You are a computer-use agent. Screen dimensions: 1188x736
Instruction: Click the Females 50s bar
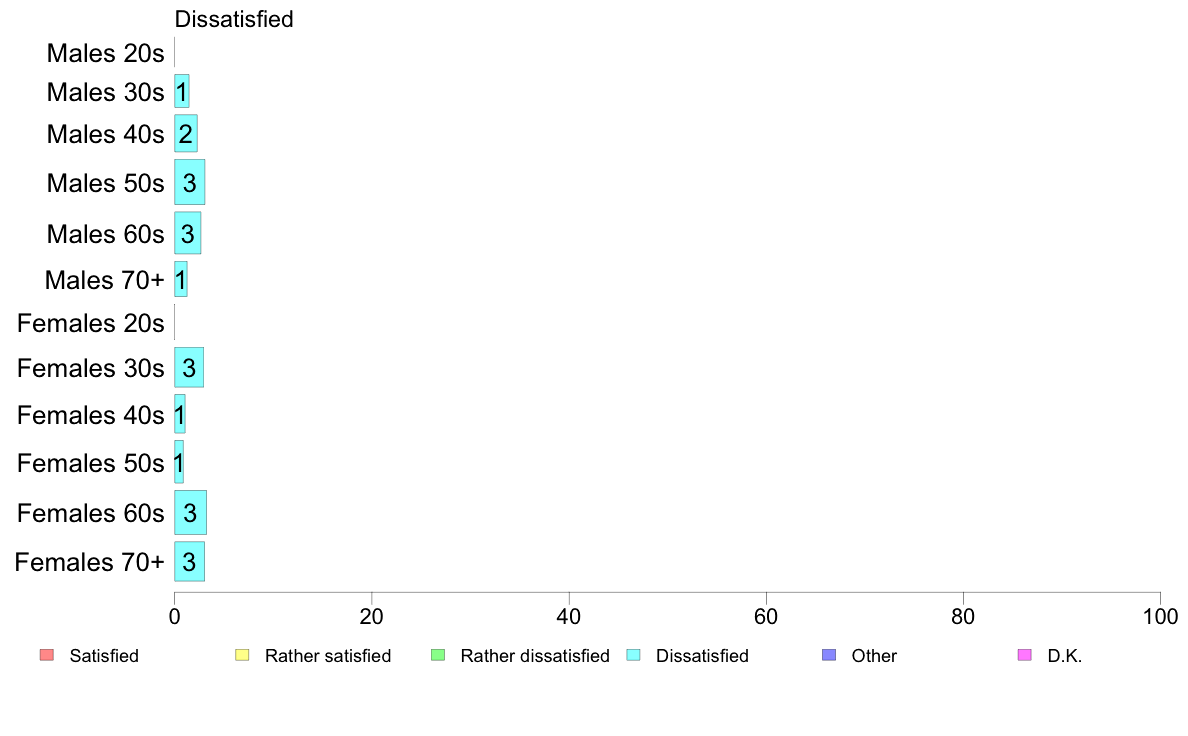click(x=179, y=462)
